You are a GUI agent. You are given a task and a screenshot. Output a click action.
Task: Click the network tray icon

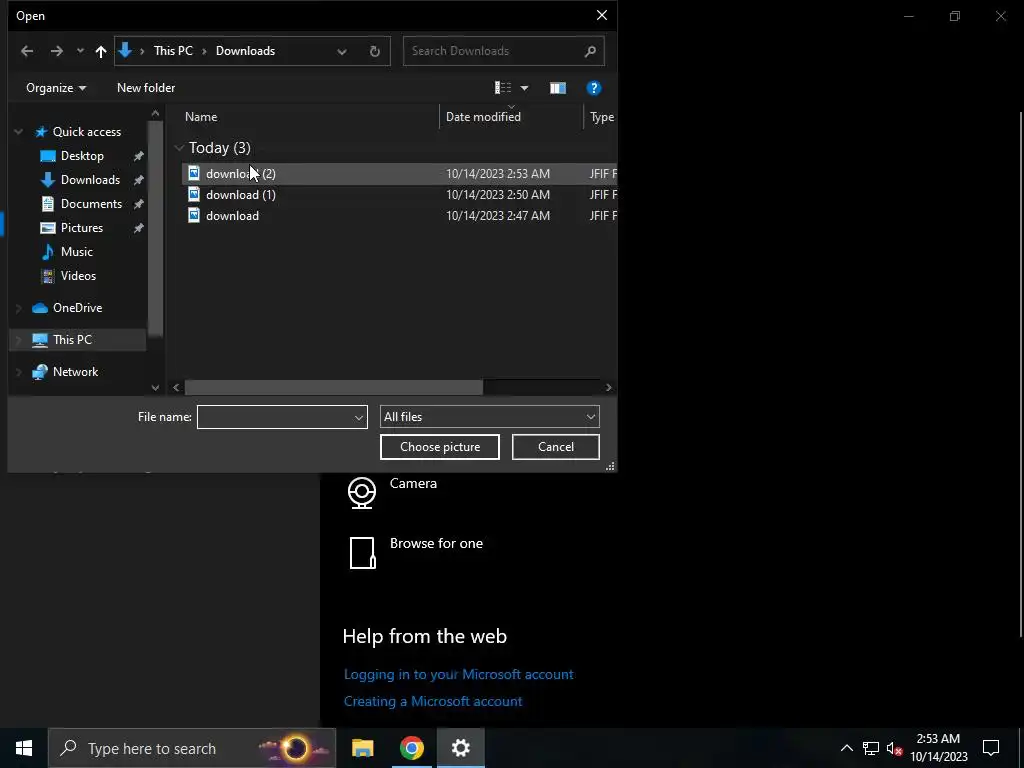(871, 748)
